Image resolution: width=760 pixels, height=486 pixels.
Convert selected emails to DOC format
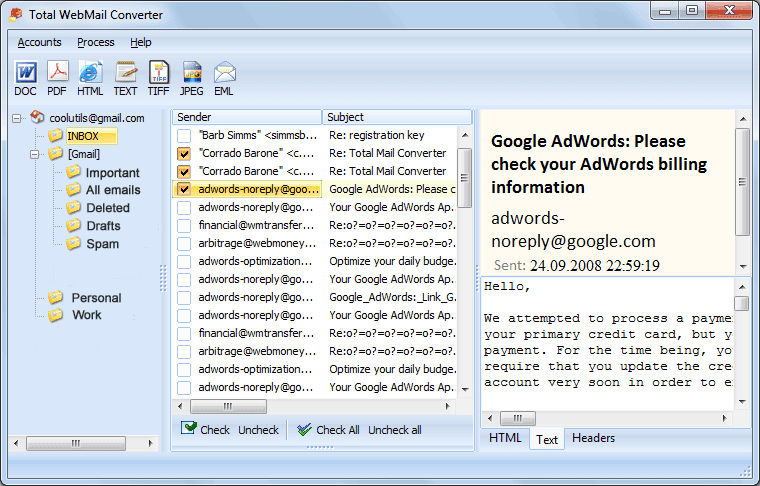[25, 78]
